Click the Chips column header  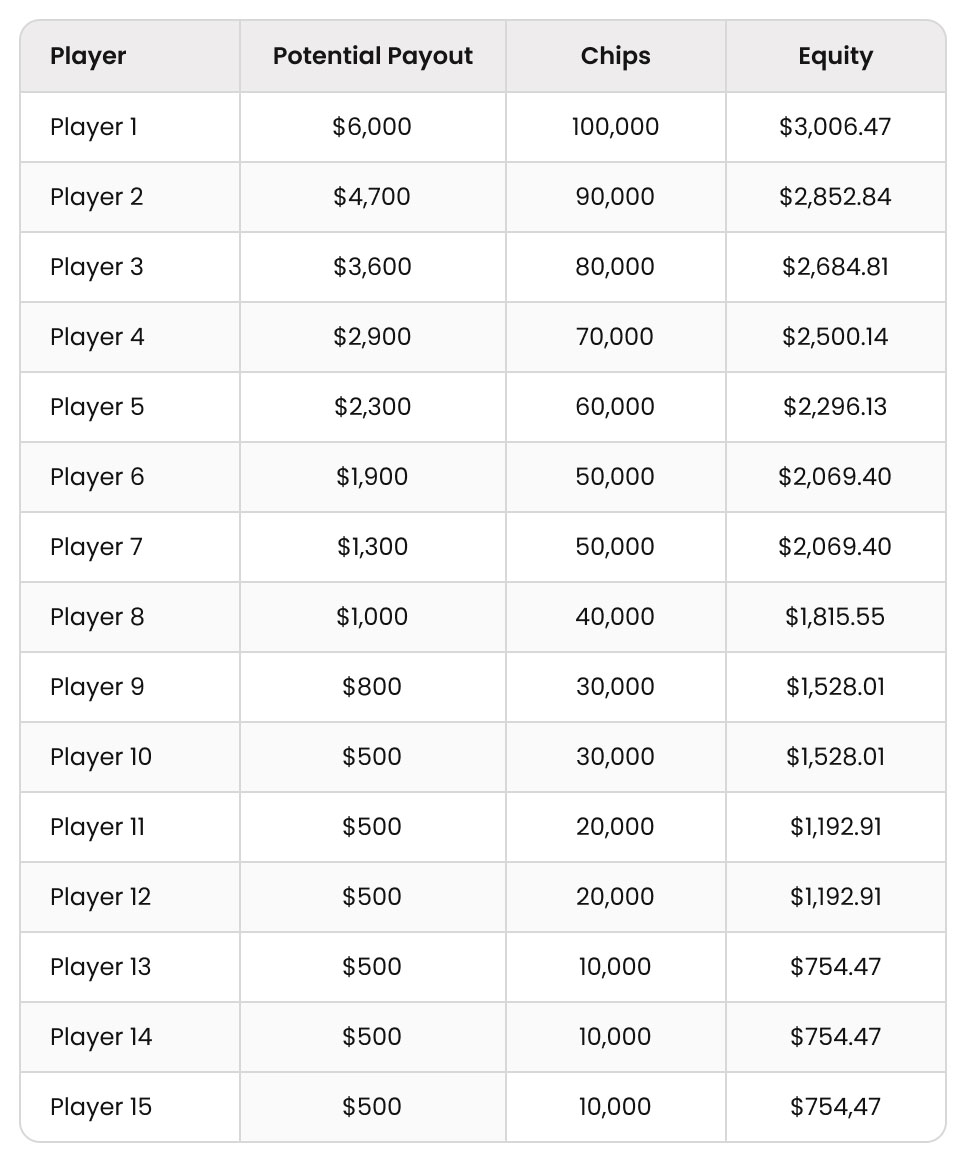click(615, 56)
